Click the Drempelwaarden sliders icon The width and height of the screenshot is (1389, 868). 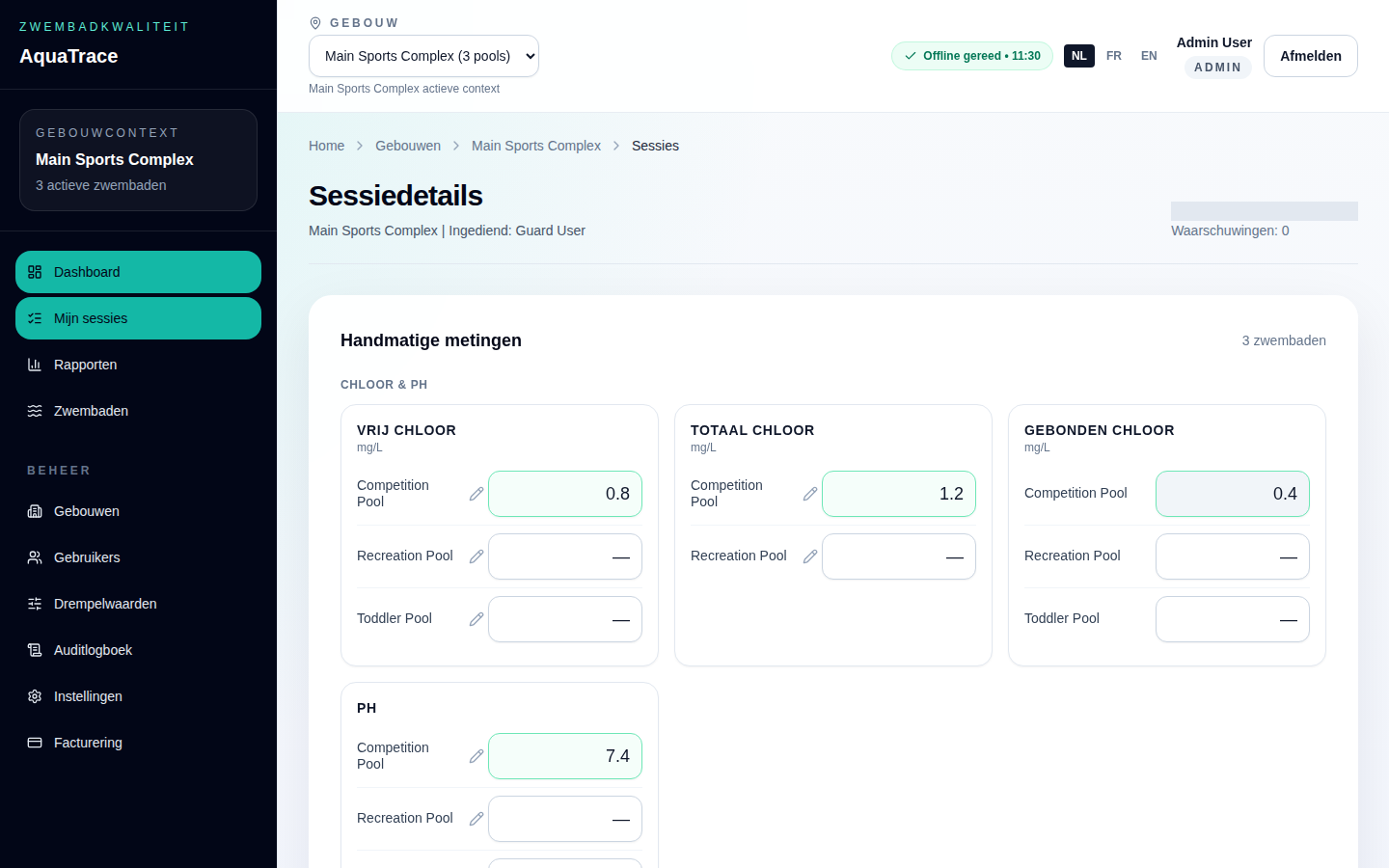coord(35,604)
